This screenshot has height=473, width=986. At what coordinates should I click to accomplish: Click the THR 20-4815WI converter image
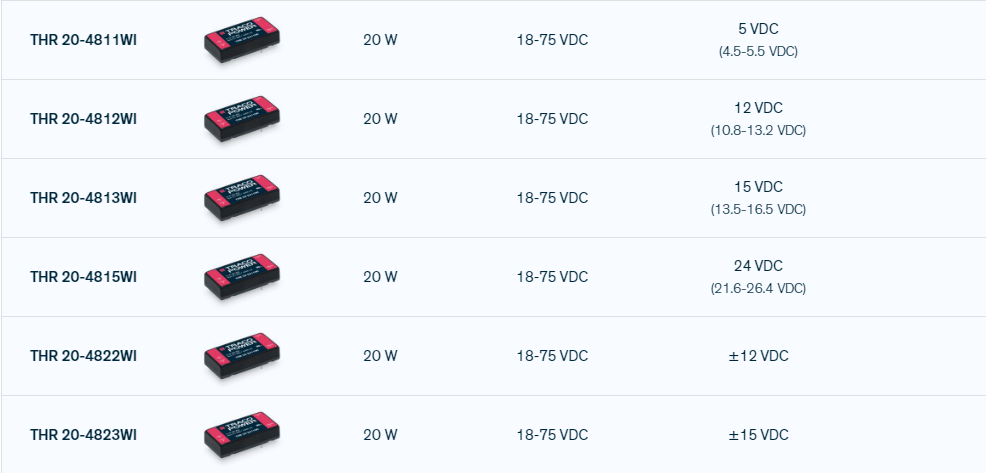click(x=241, y=277)
